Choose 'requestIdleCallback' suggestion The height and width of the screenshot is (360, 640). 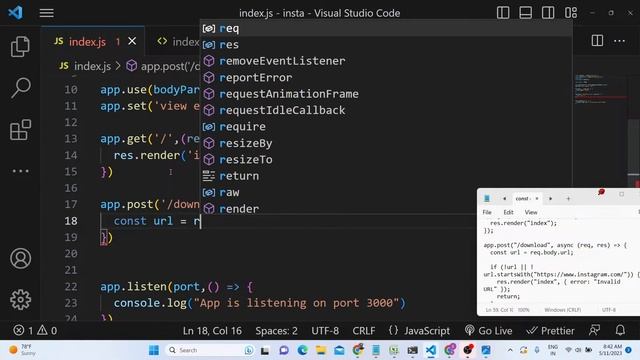click(x=385, y=110)
